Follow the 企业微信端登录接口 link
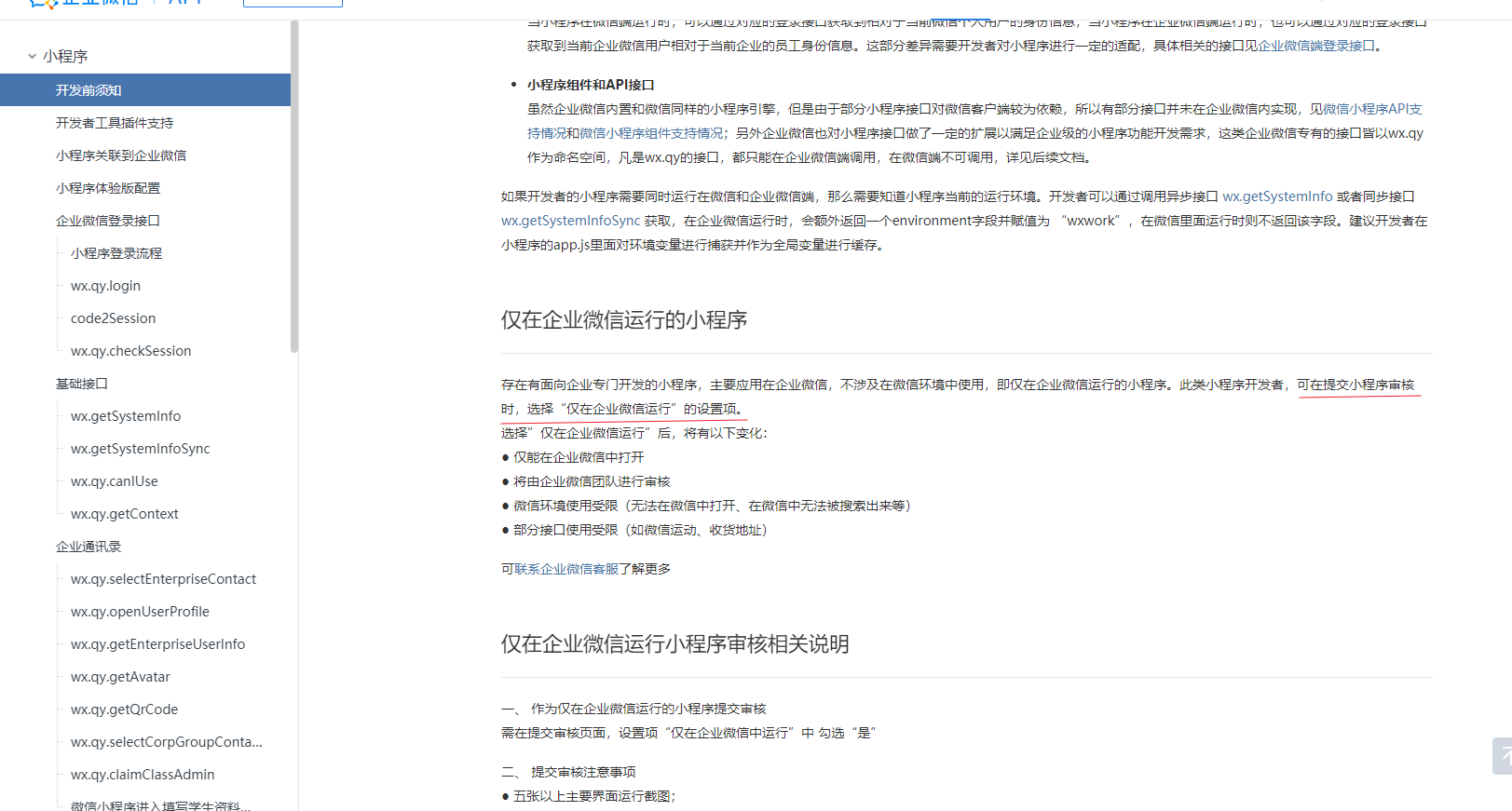The height and width of the screenshot is (811, 1512). click(x=1316, y=46)
